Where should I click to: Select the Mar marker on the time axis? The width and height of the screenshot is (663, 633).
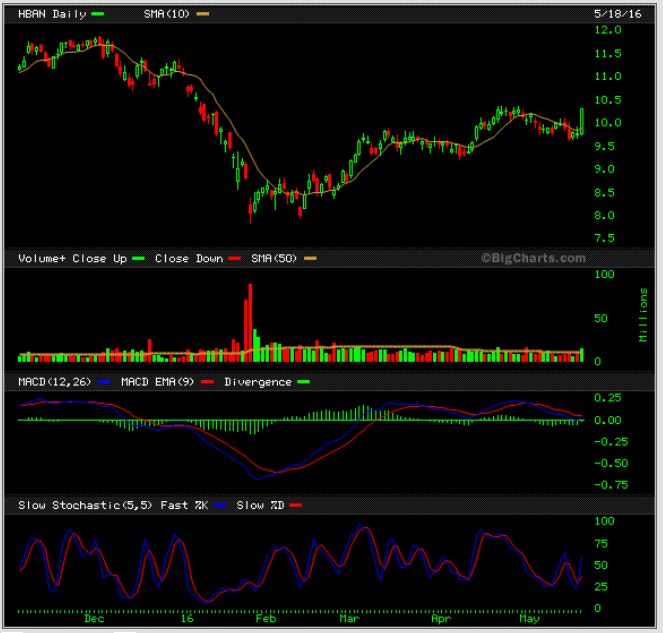pyautogui.click(x=349, y=619)
